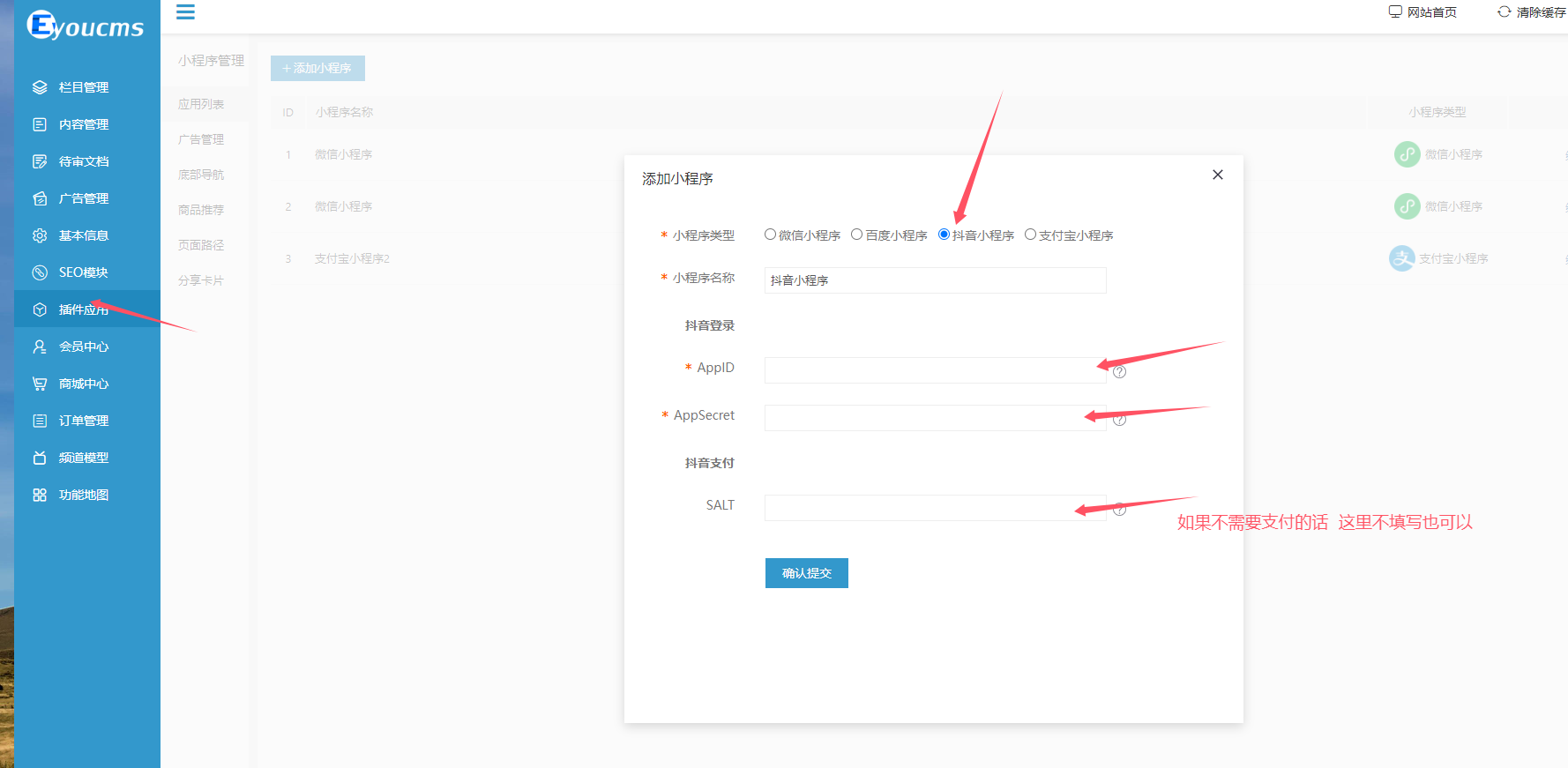This screenshot has height=768, width=1568.
Task: Click the Alipay mini program icon in row 3
Action: coord(1402,258)
